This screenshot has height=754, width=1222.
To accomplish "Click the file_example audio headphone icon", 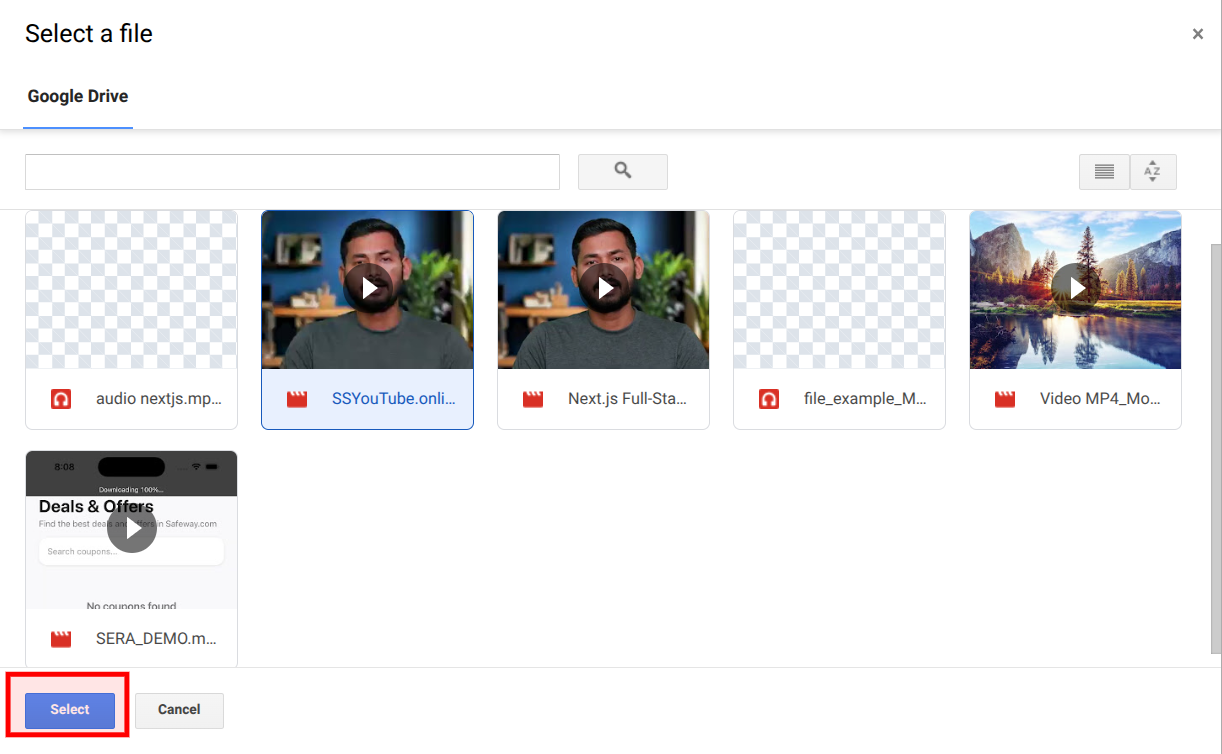I will click(769, 399).
